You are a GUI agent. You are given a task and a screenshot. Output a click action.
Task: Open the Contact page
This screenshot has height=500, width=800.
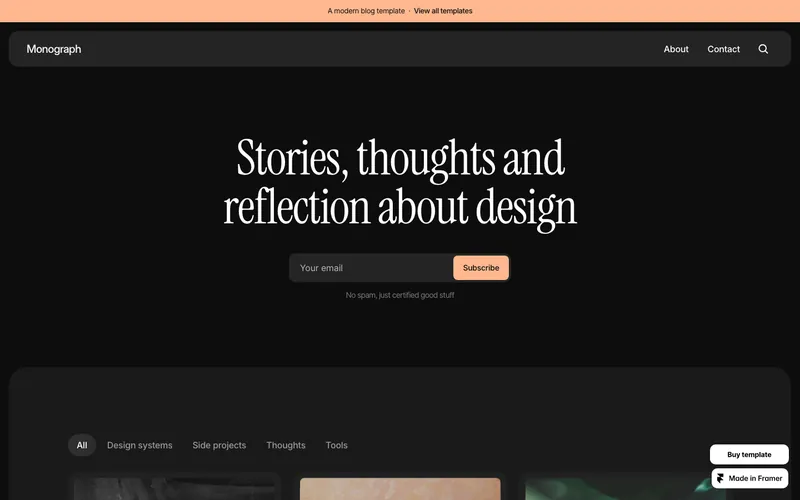tap(723, 49)
